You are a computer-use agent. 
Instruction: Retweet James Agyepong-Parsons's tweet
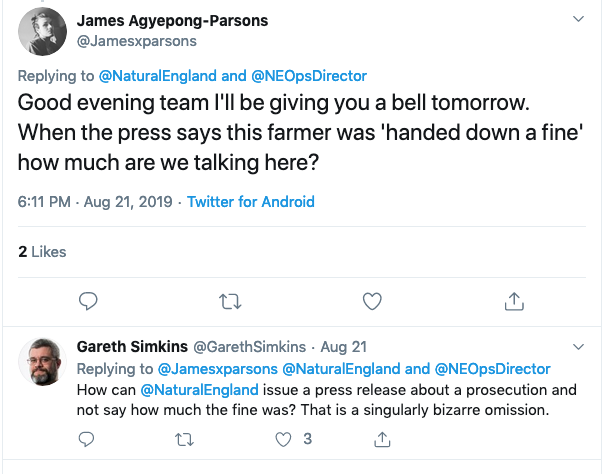click(230, 300)
